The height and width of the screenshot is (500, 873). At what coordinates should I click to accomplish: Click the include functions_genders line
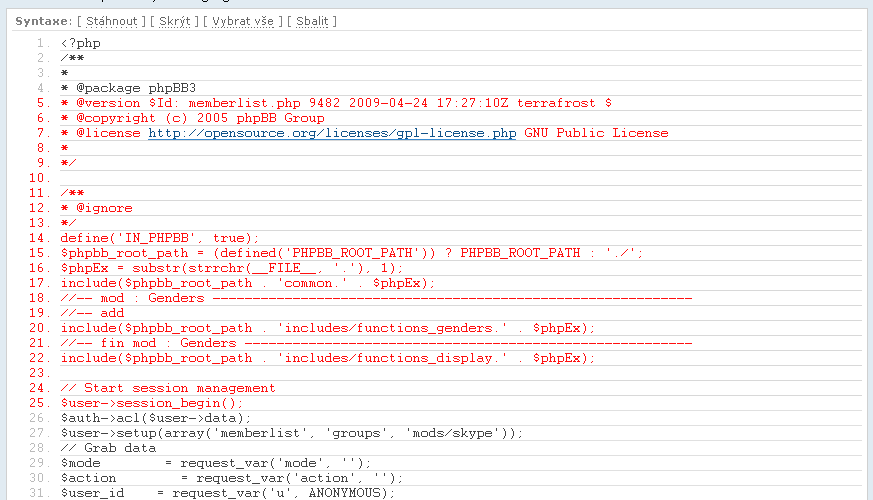328,328
